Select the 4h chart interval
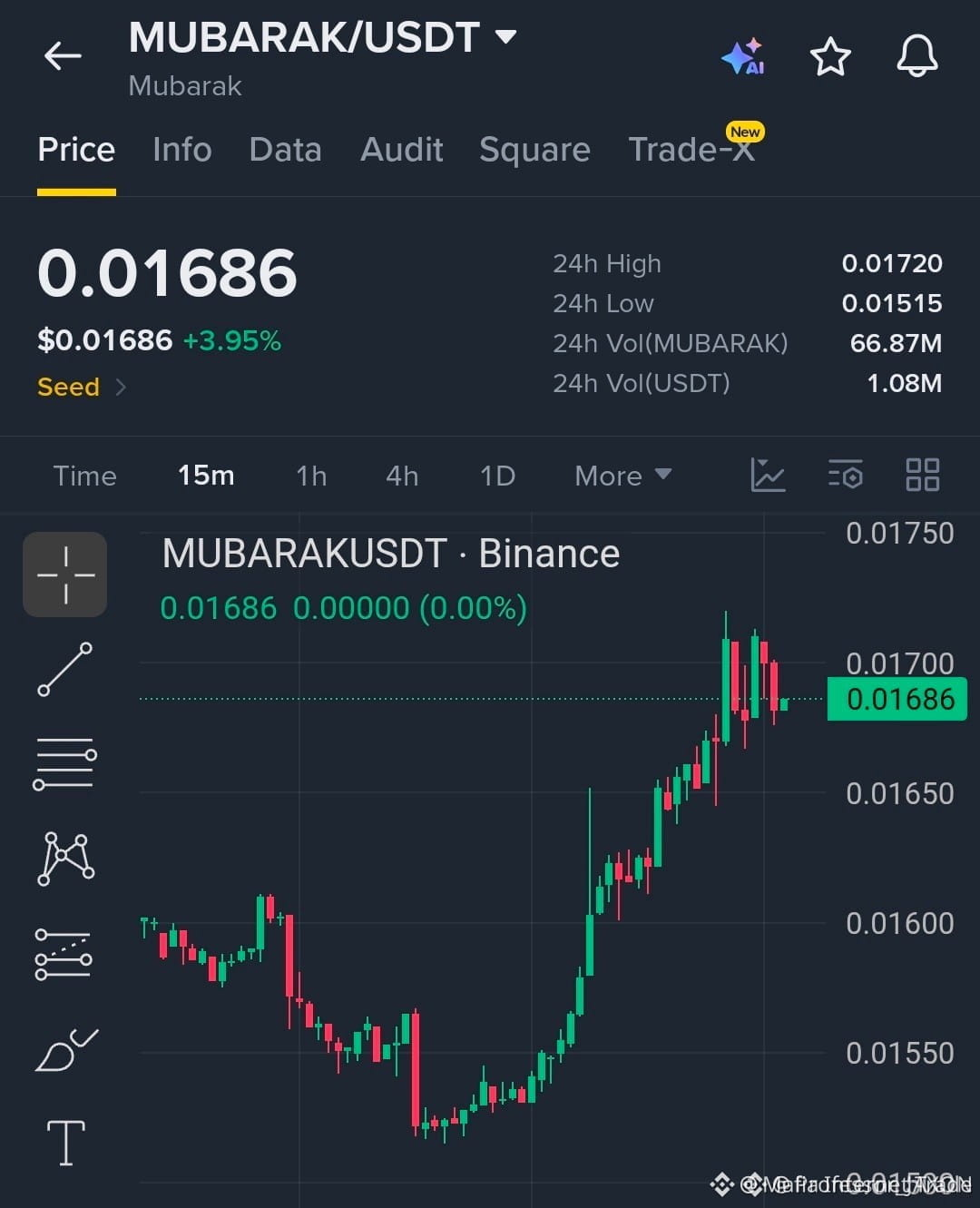Screen dimensions: 980x1208 pos(402,476)
